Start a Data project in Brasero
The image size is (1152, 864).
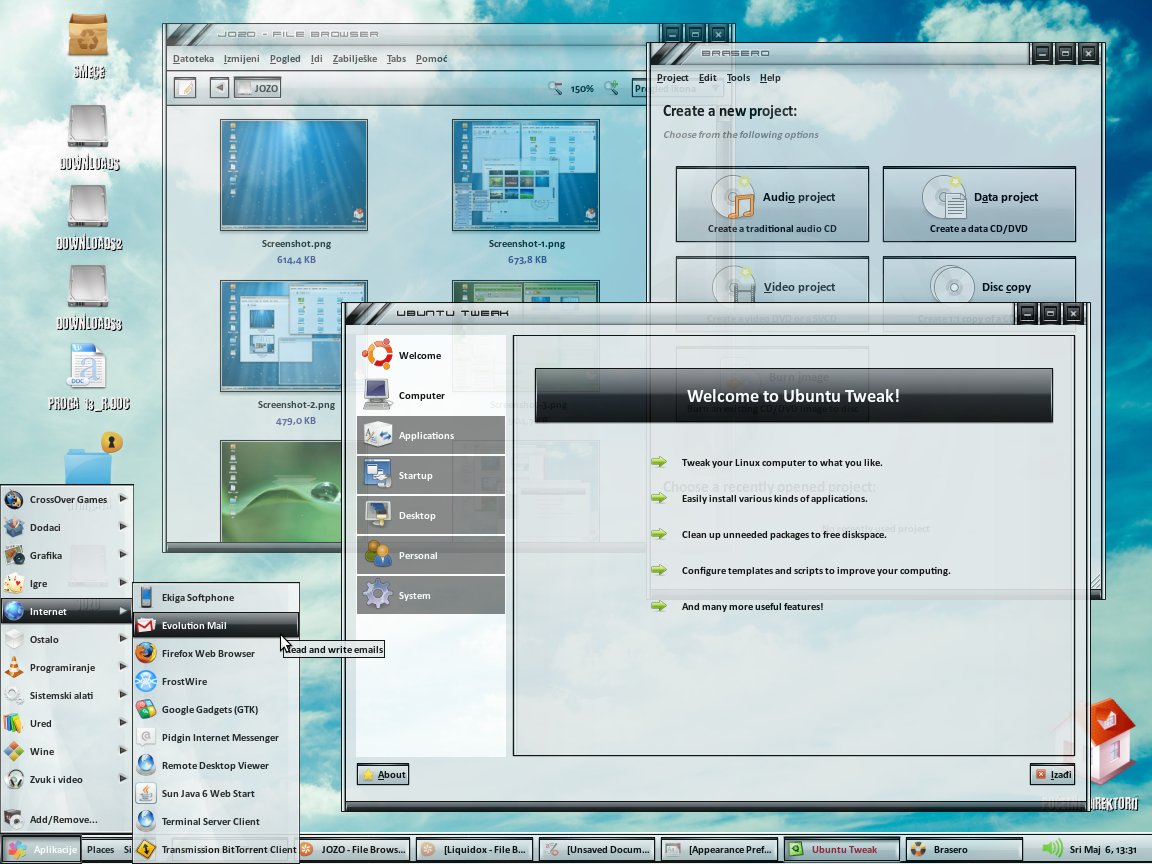[x=979, y=204]
